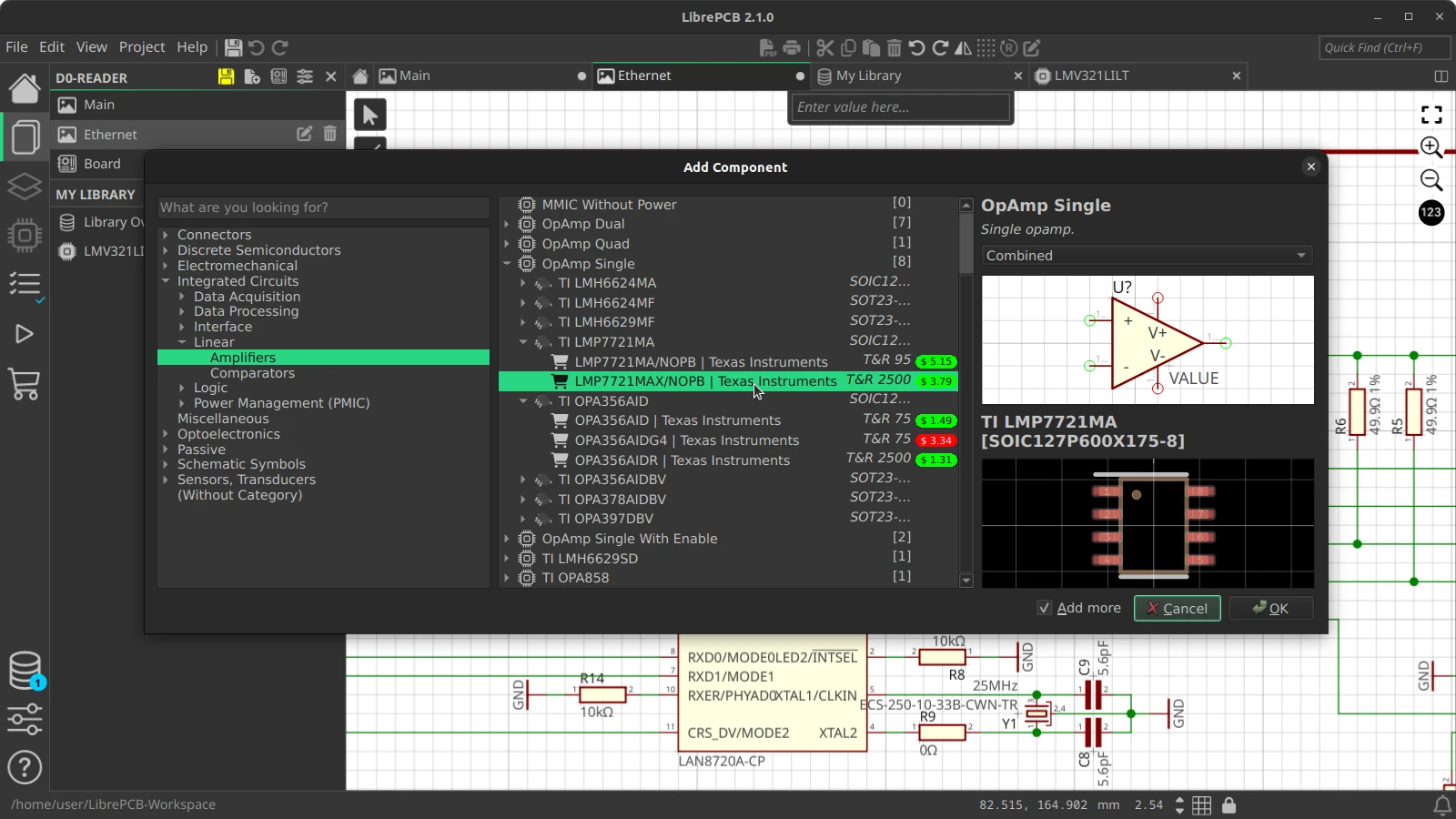Click the yellow Save Project icon
The image size is (1456, 819).
(x=226, y=76)
